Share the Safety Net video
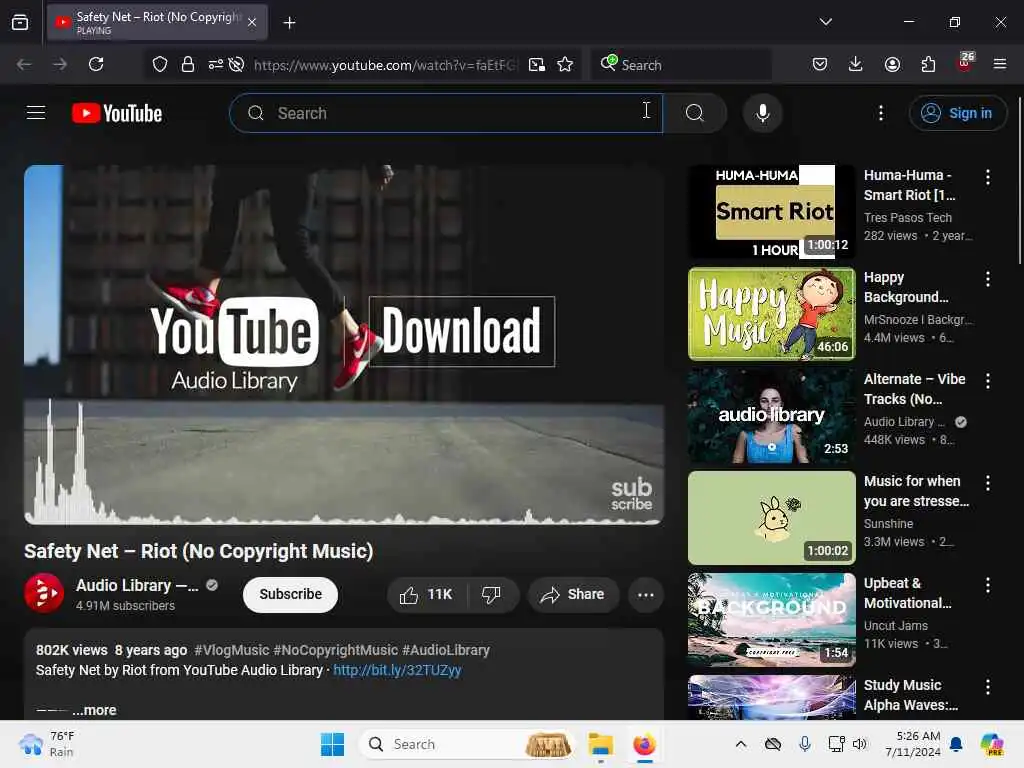The height and width of the screenshot is (768, 1024). click(x=573, y=595)
